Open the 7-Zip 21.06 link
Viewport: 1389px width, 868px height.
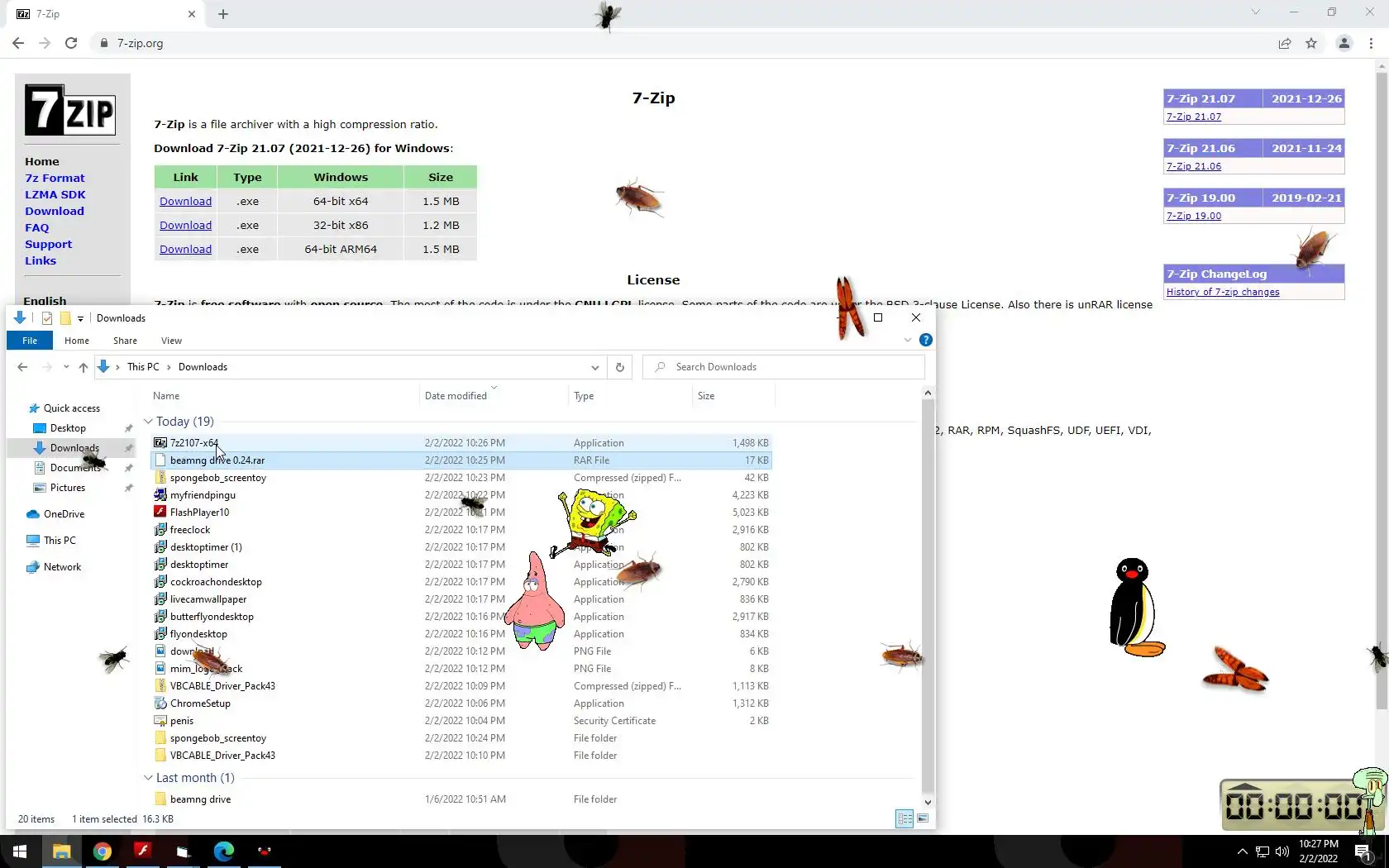coord(1194,166)
